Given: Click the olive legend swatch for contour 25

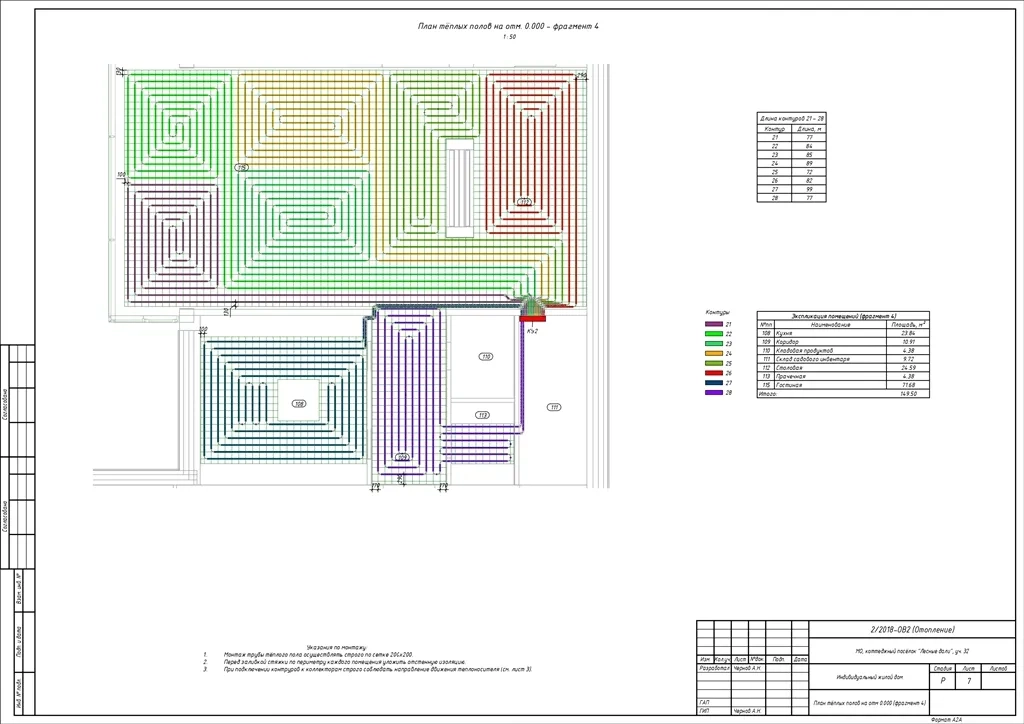Looking at the screenshot, I should click(713, 363).
